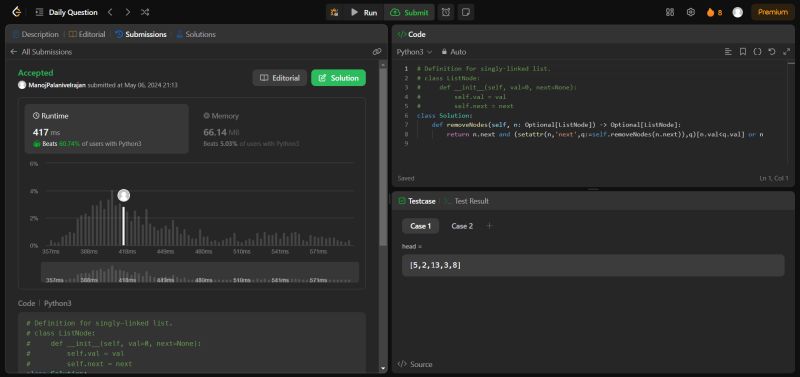Open the settings gear icon
Image resolution: width=800 pixels, height=377 pixels.
(691, 12)
